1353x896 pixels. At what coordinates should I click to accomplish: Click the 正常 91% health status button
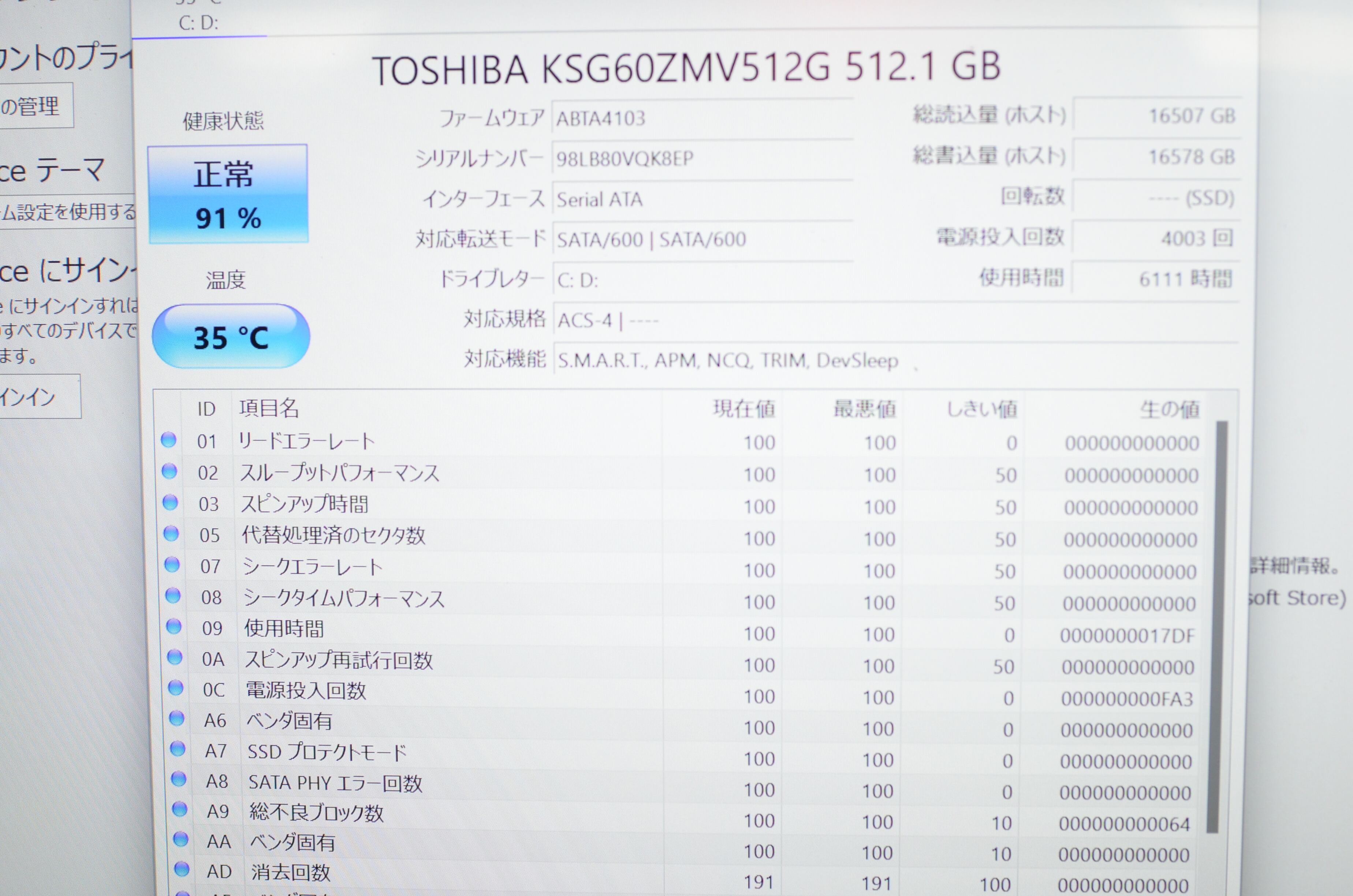tap(228, 194)
